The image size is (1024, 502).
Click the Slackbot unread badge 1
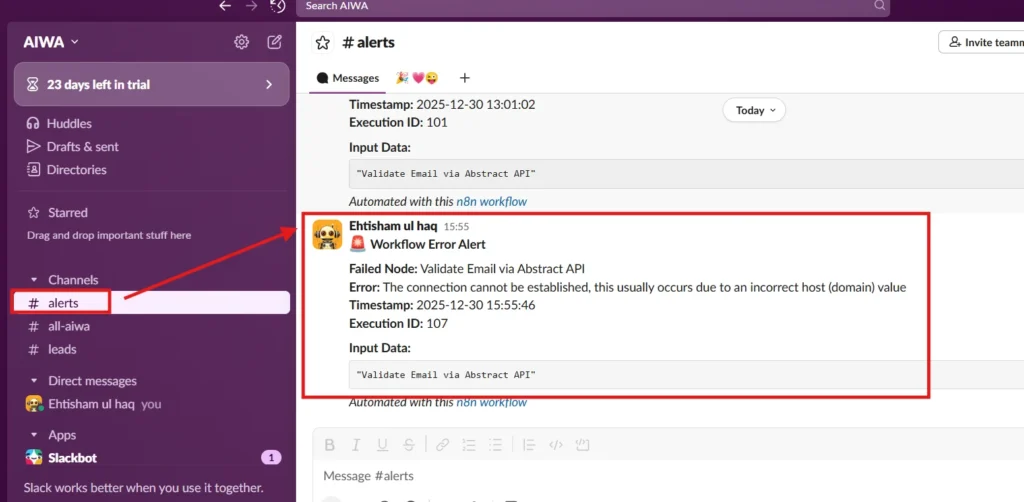coord(271,458)
